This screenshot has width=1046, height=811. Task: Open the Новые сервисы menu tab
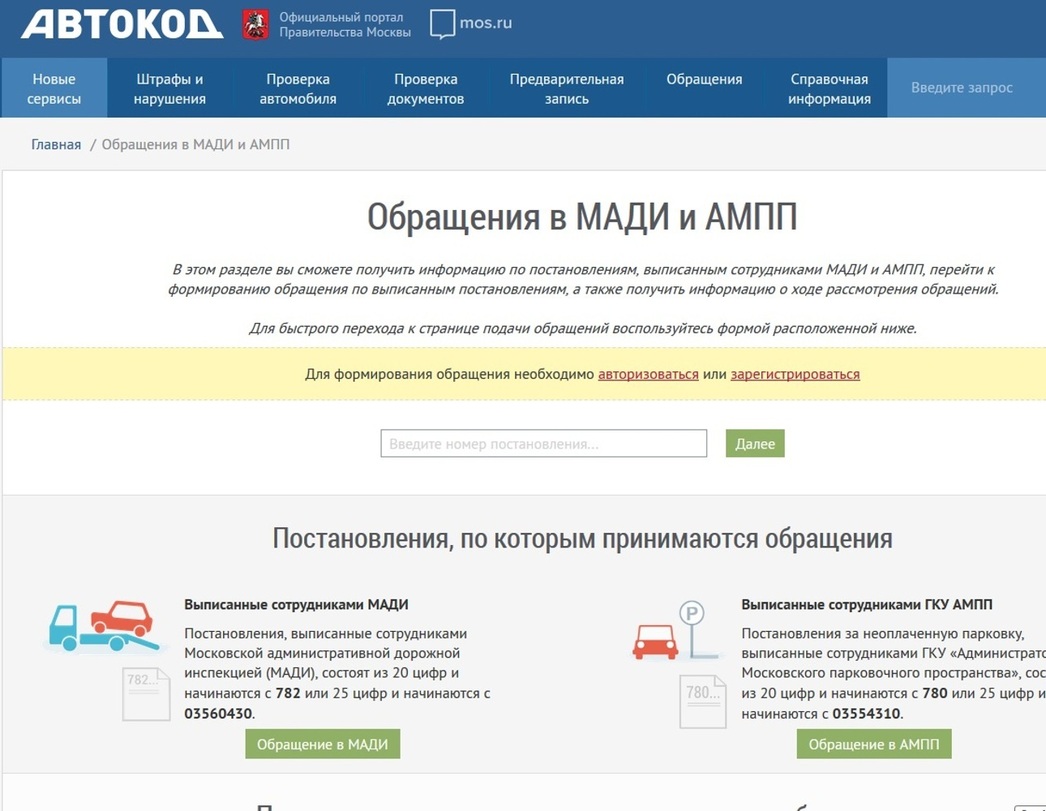[54, 89]
